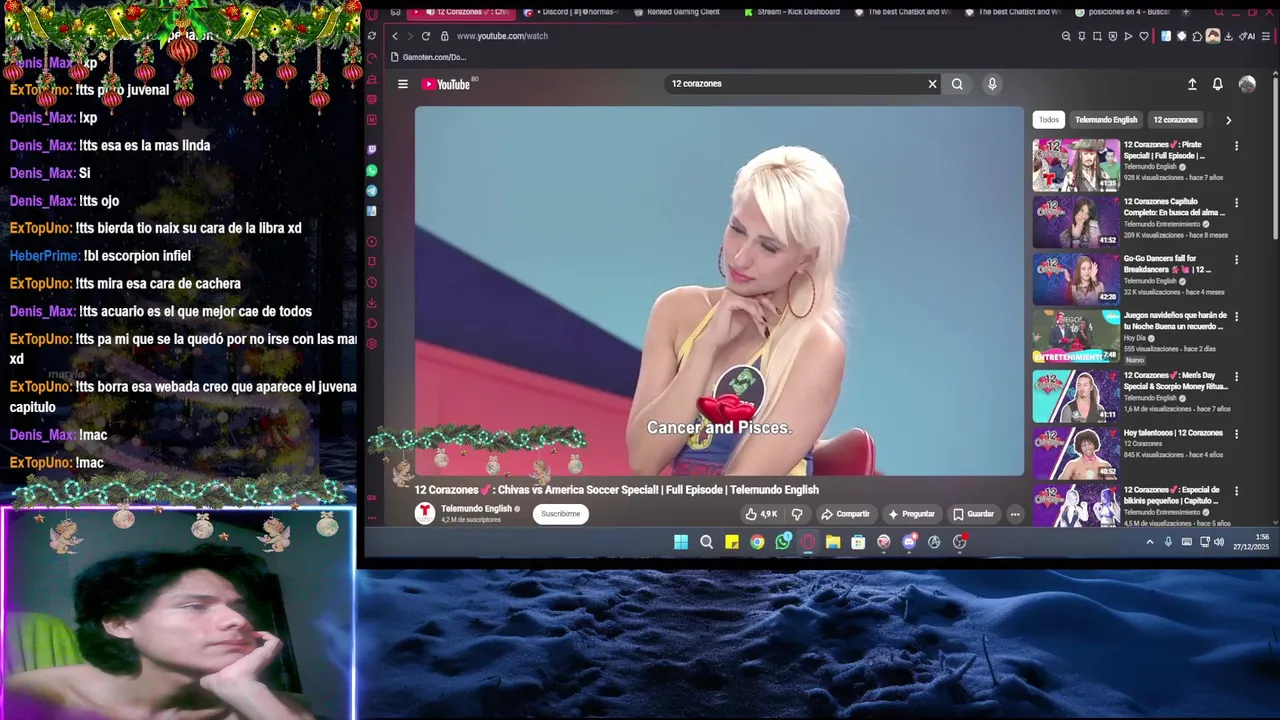Open the Pirate Special video thumbnail

point(1076,165)
